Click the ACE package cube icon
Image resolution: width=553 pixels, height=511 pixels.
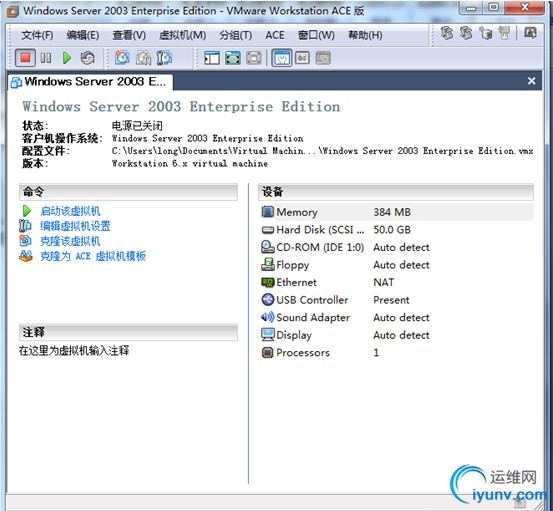[x=486, y=33]
